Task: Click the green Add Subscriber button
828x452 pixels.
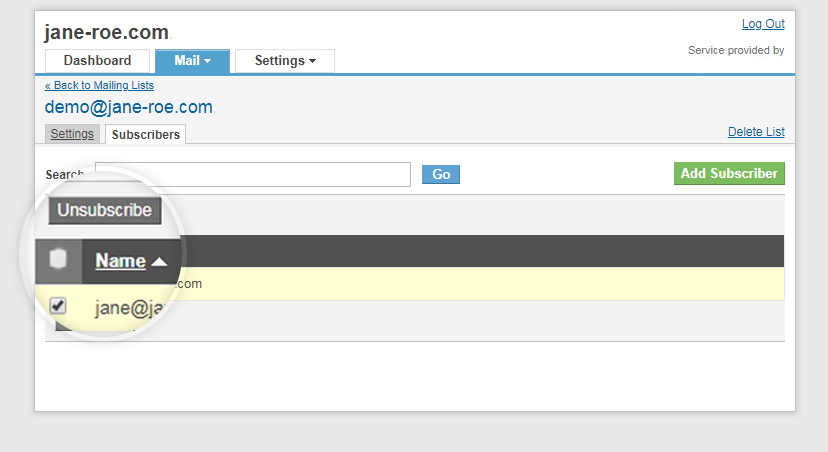Action: click(729, 173)
